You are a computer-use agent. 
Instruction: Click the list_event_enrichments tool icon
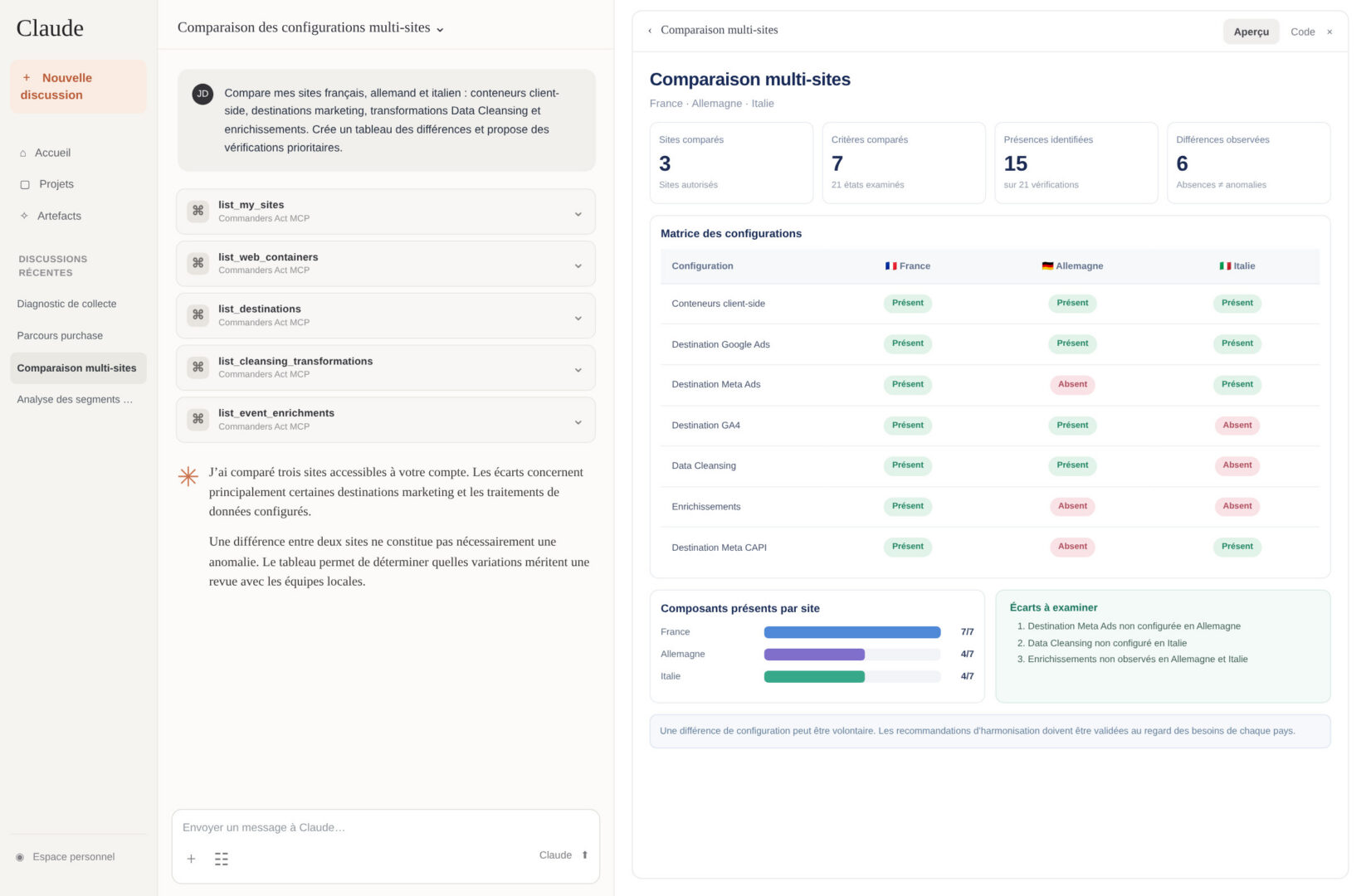pos(198,419)
